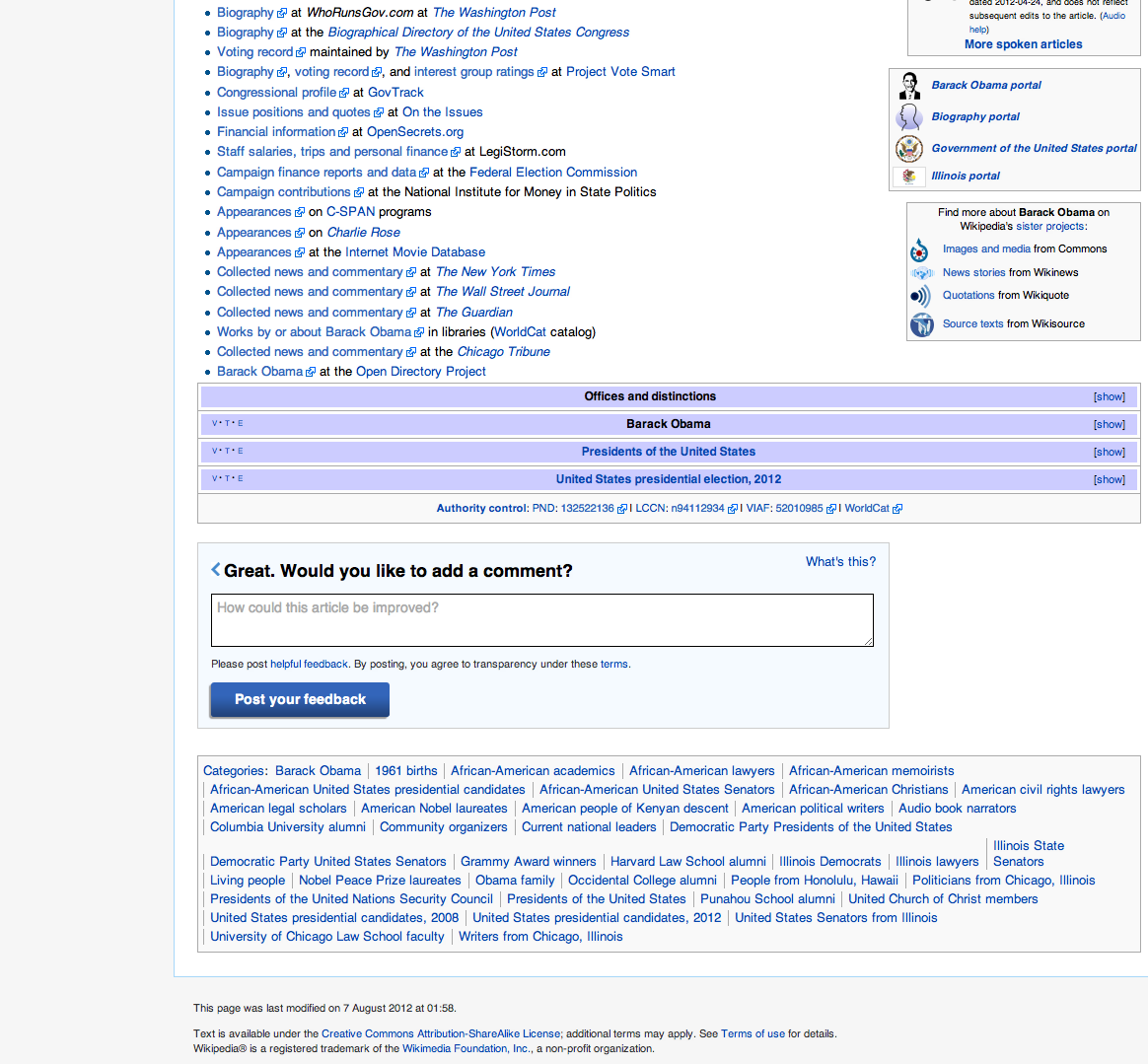The width and height of the screenshot is (1148, 1064).
Task: Open the Illinois portal link
Action: coord(965,176)
